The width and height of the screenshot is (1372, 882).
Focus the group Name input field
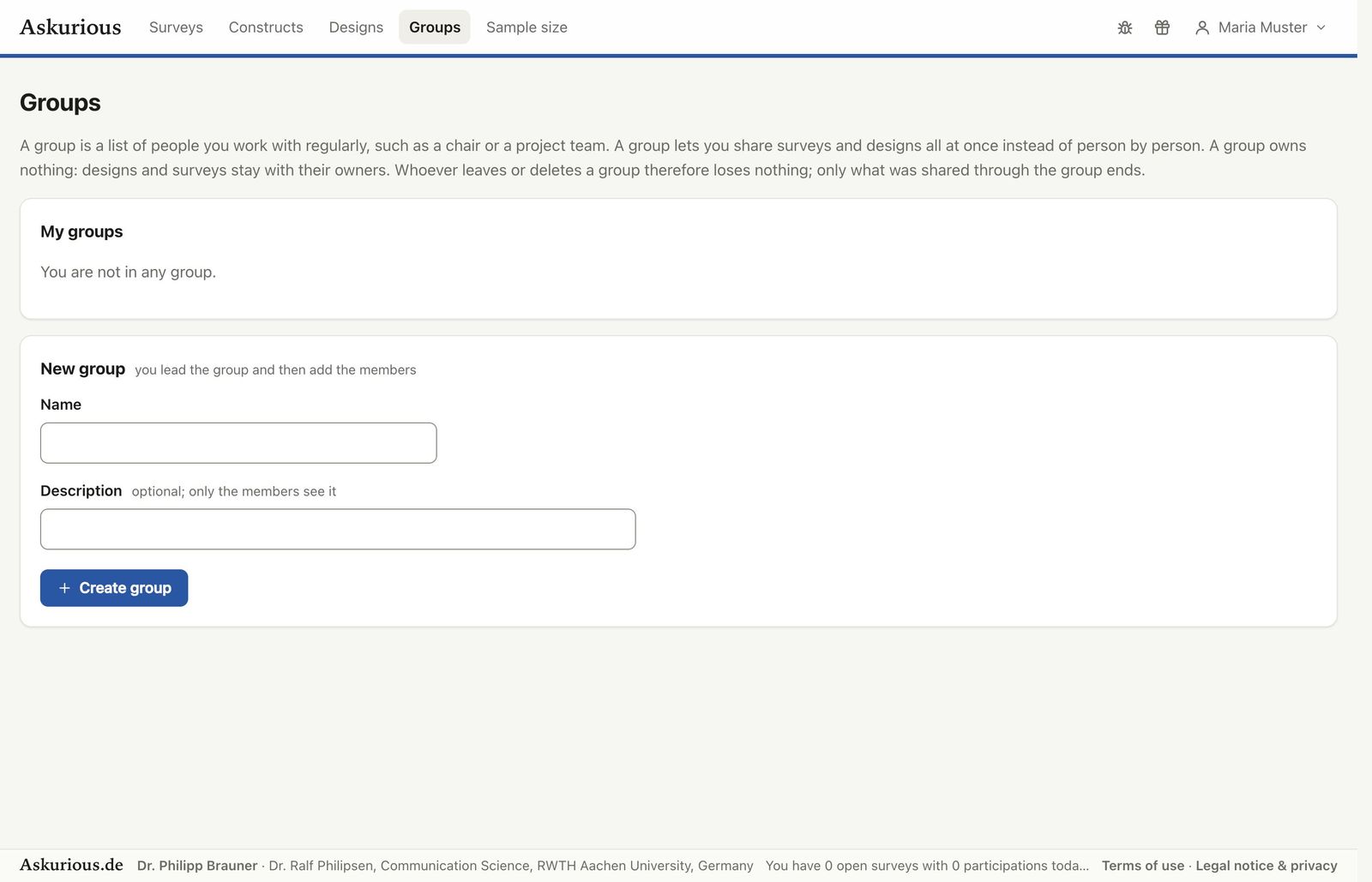pos(238,443)
